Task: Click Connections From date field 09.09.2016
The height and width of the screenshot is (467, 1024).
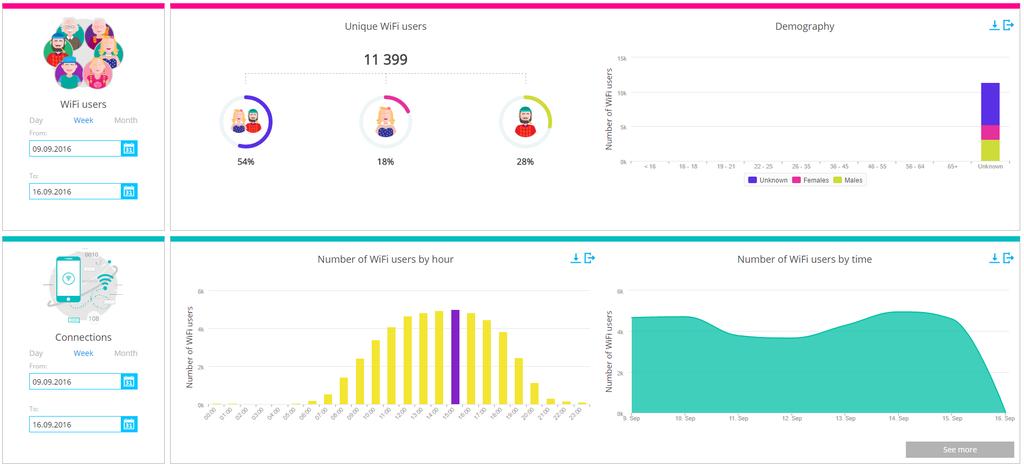Action: pyautogui.click(x=75, y=381)
